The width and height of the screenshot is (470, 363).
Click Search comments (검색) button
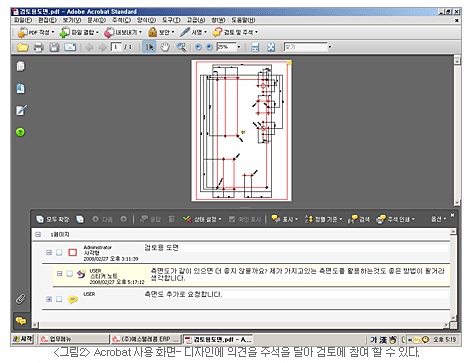(x=359, y=219)
